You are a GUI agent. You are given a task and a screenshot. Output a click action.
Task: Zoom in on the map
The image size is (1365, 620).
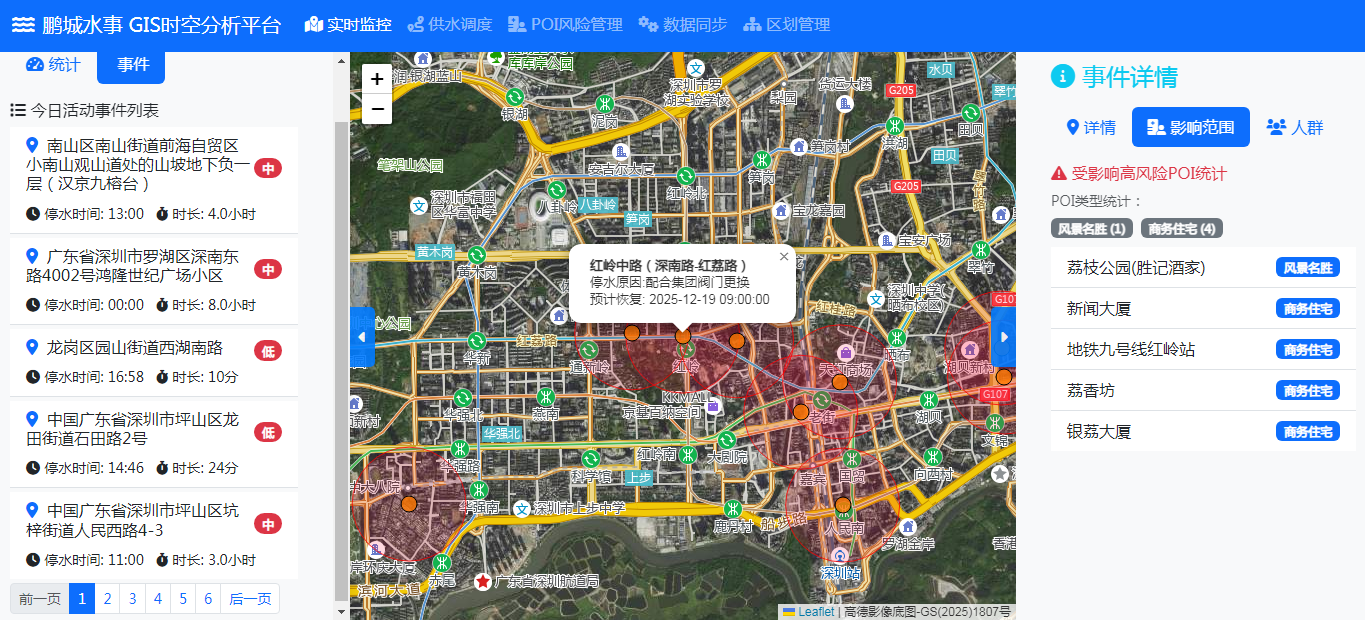[377, 79]
